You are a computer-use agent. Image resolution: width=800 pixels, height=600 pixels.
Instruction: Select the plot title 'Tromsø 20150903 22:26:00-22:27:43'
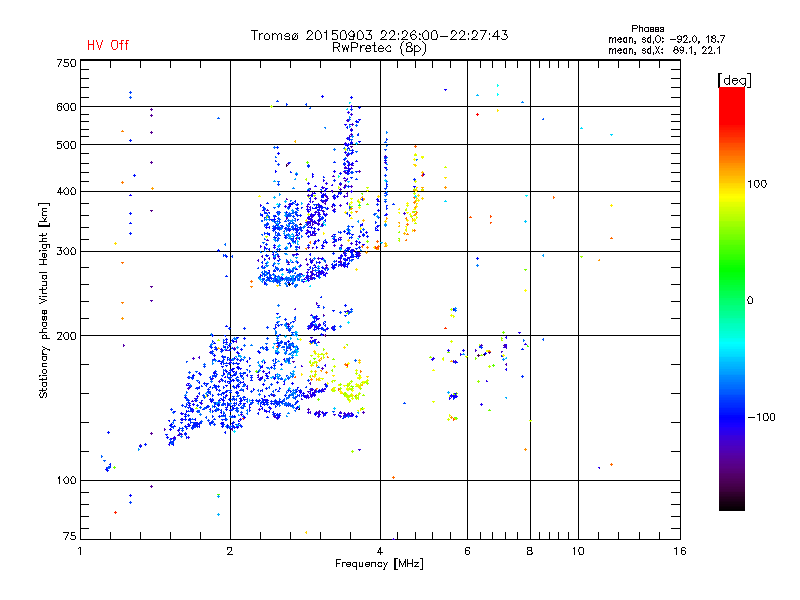379,35
